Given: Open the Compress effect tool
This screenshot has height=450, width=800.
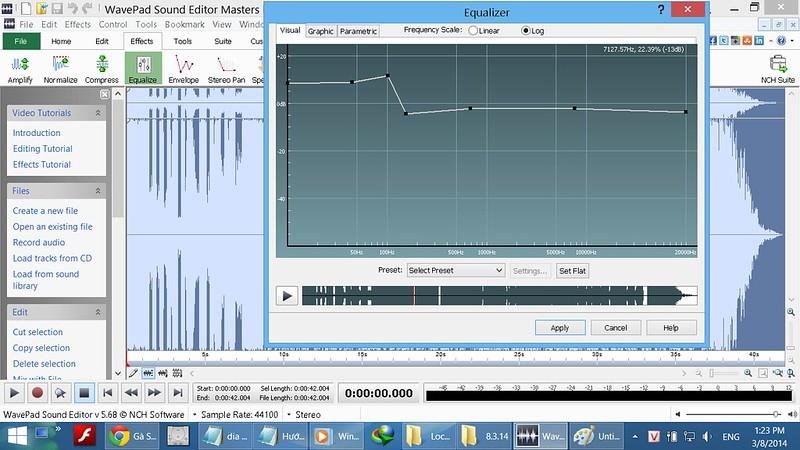Looking at the screenshot, I should pos(101,66).
